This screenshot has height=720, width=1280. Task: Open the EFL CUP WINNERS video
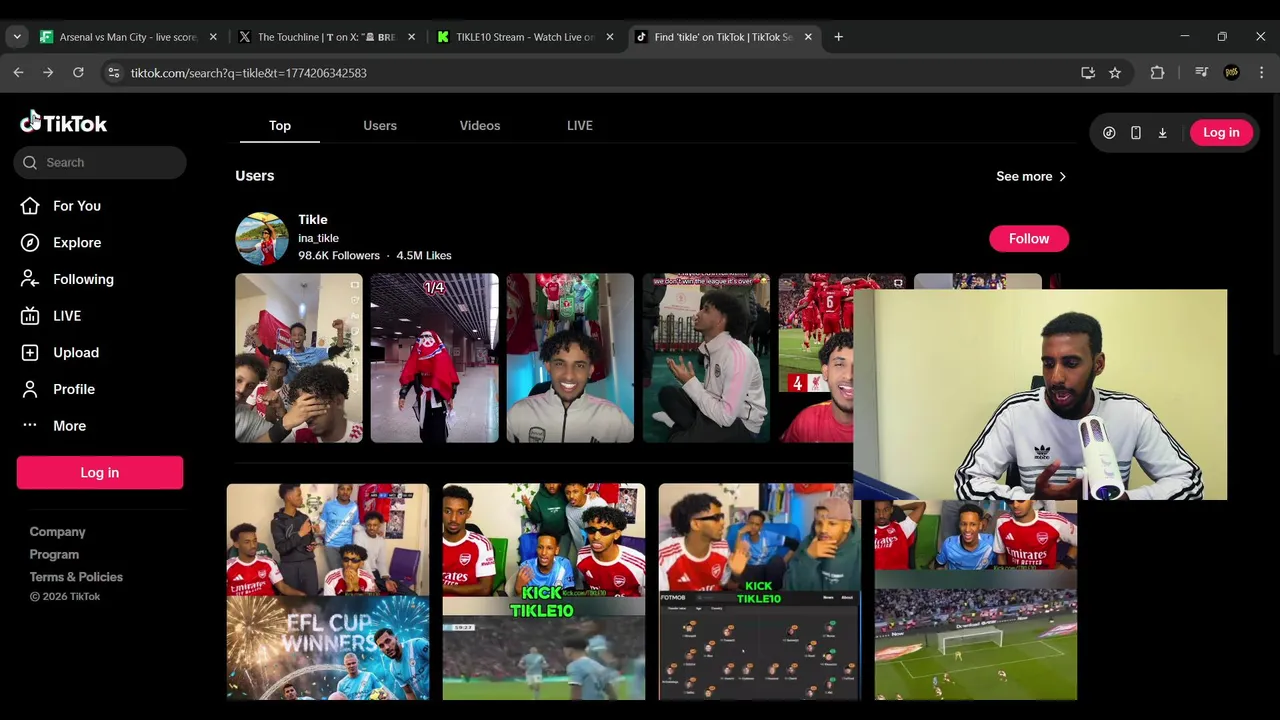click(328, 592)
